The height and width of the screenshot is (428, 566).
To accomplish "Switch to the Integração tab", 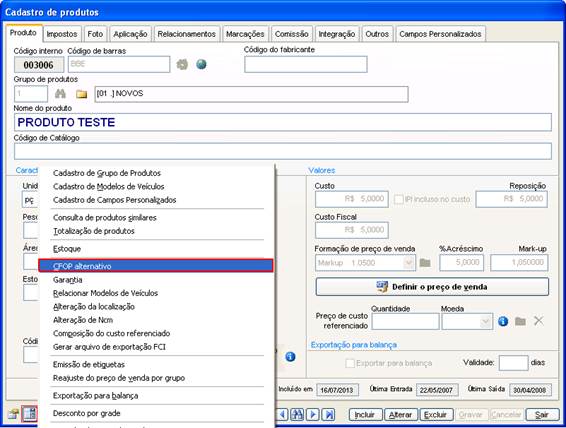I will (x=337, y=34).
